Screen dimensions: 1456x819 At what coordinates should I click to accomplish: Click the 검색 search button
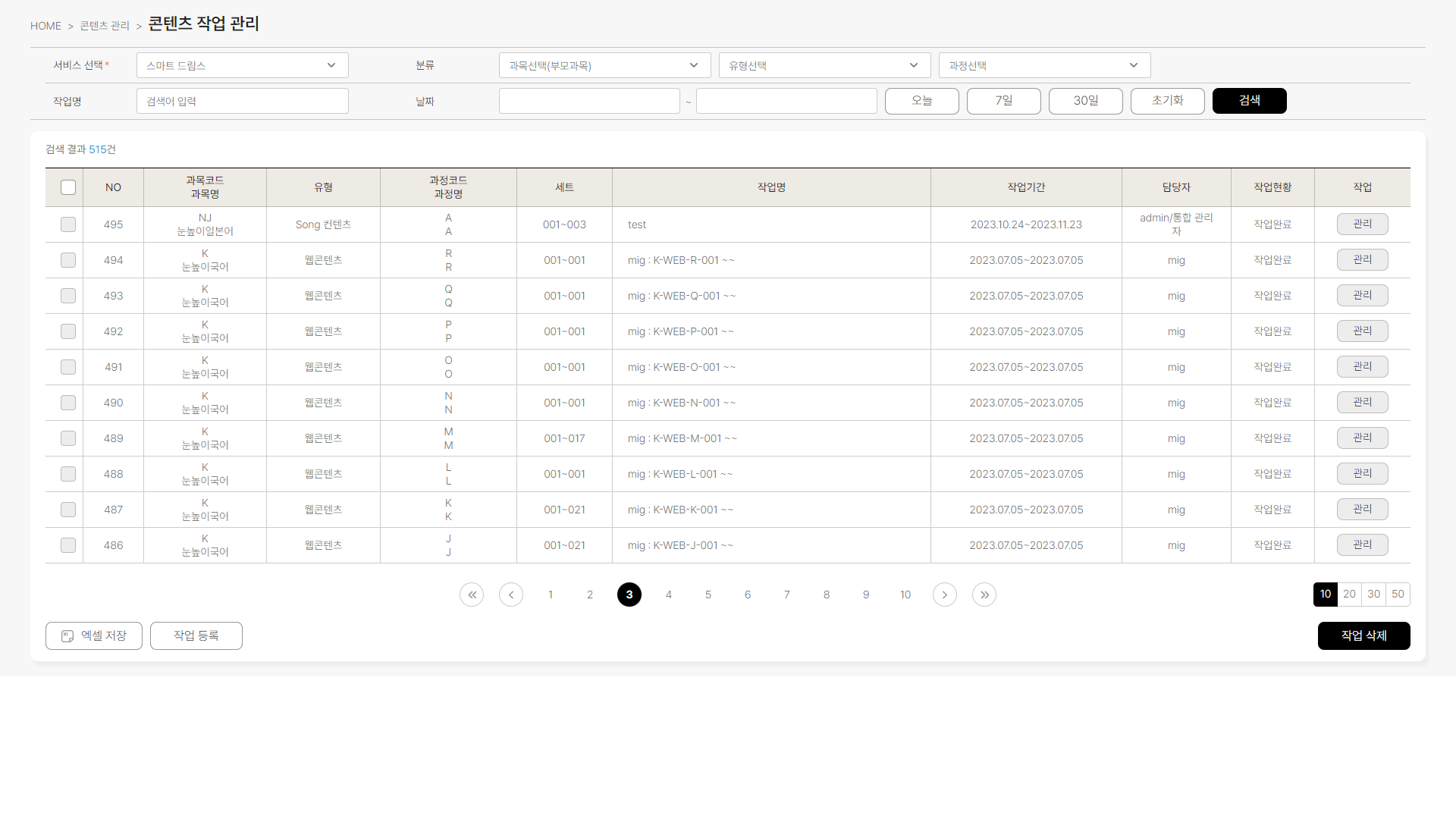click(1250, 101)
